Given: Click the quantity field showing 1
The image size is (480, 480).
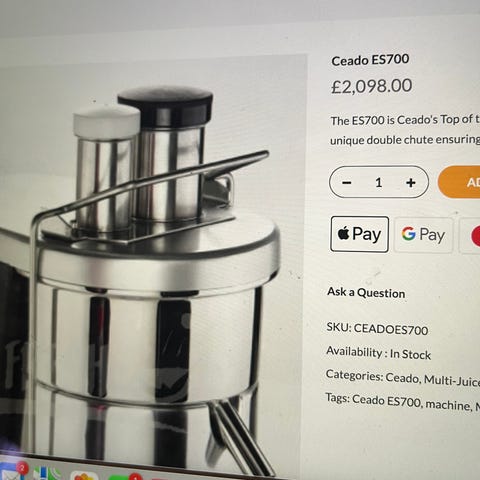Looking at the screenshot, I should pos(378,183).
